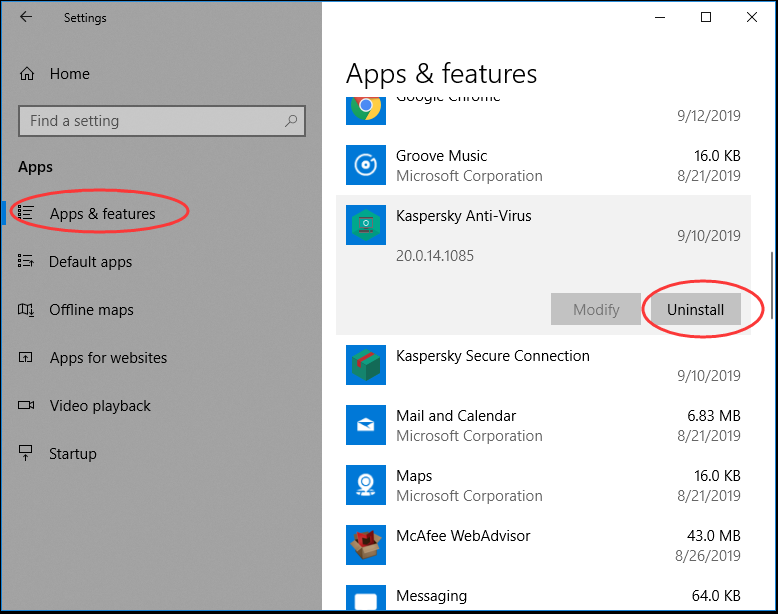The height and width of the screenshot is (614, 778).
Task: Click the Home house icon
Action: click(x=27, y=74)
